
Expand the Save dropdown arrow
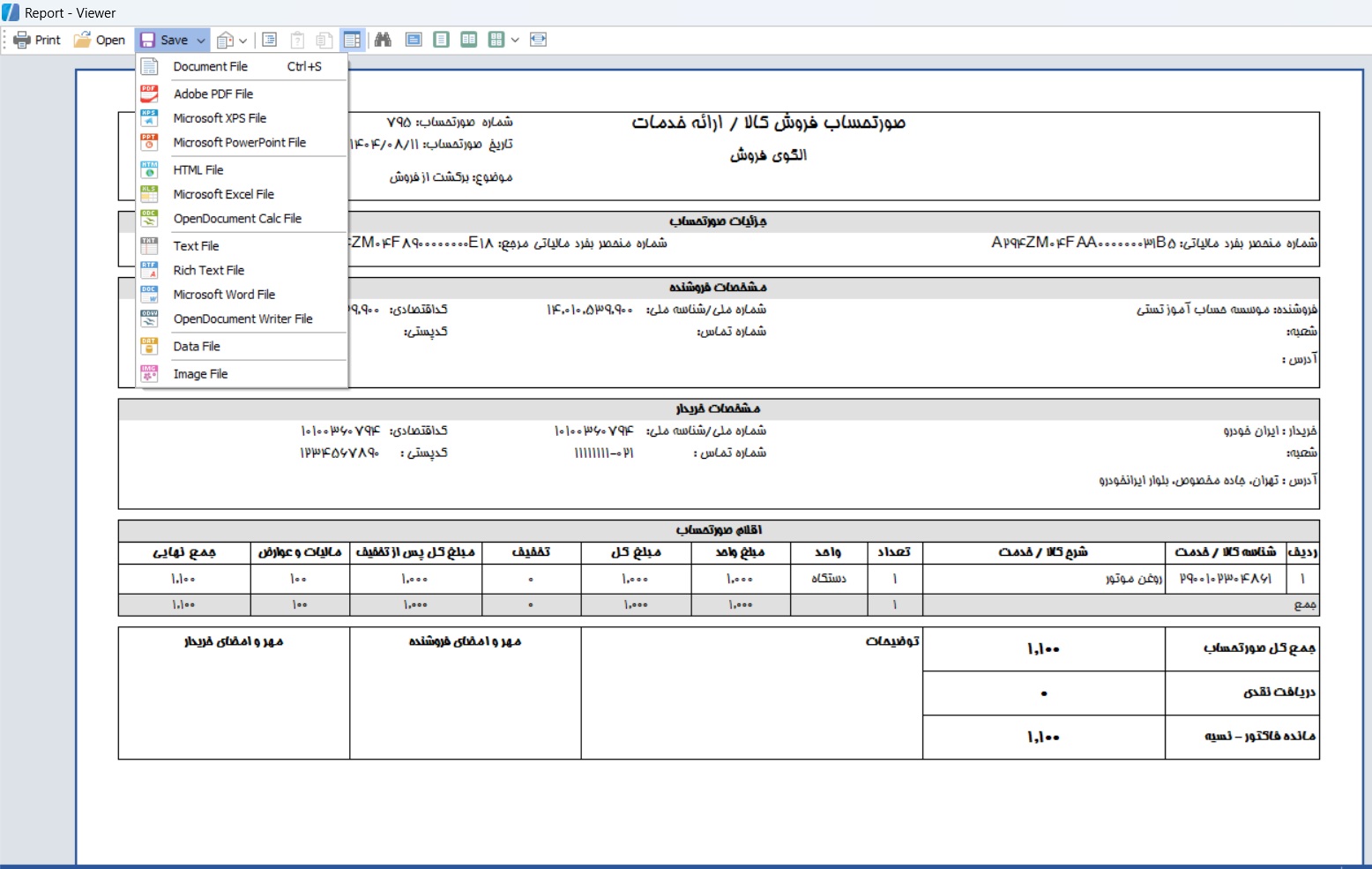tap(201, 40)
